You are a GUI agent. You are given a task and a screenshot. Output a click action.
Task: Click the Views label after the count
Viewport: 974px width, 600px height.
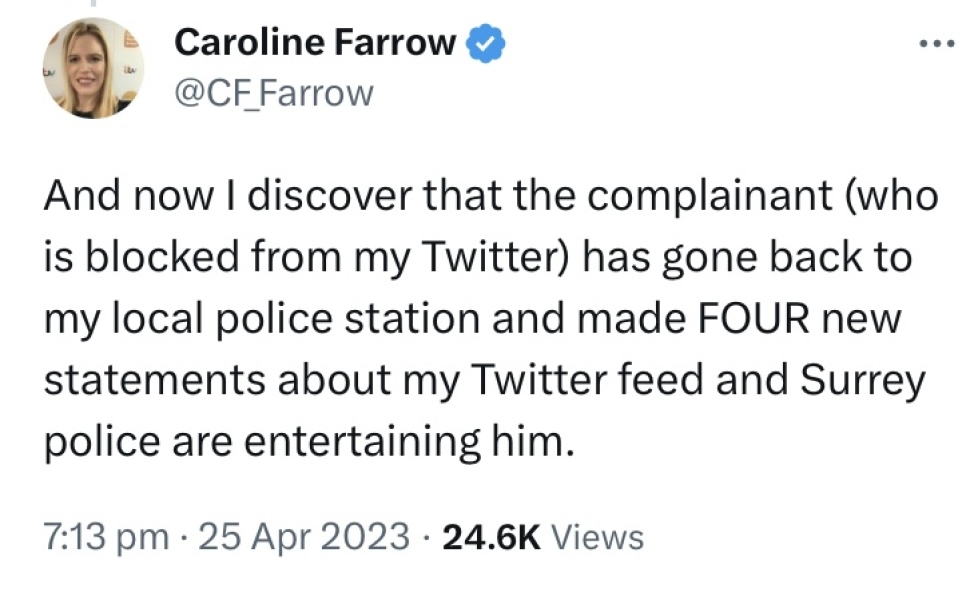pos(599,536)
